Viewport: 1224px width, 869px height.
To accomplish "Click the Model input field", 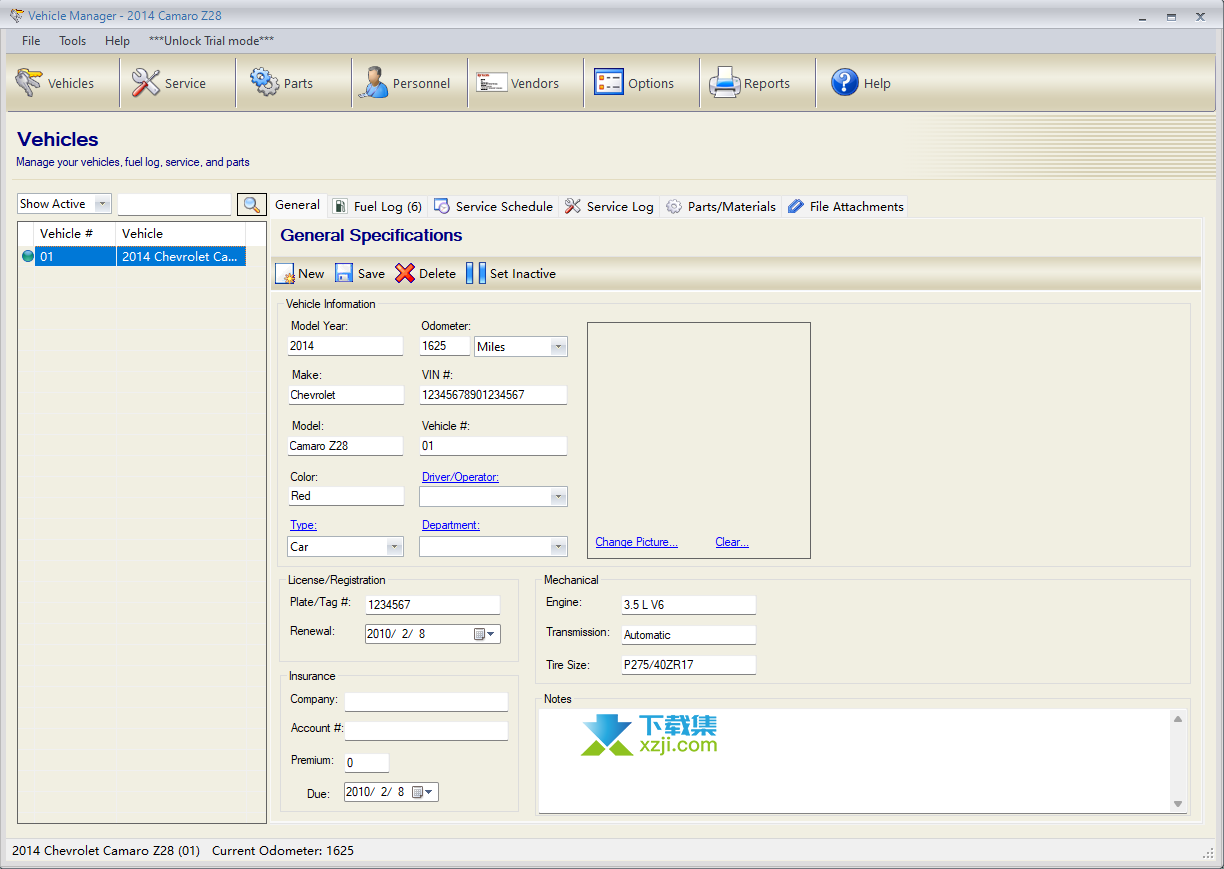I will [345, 446].
